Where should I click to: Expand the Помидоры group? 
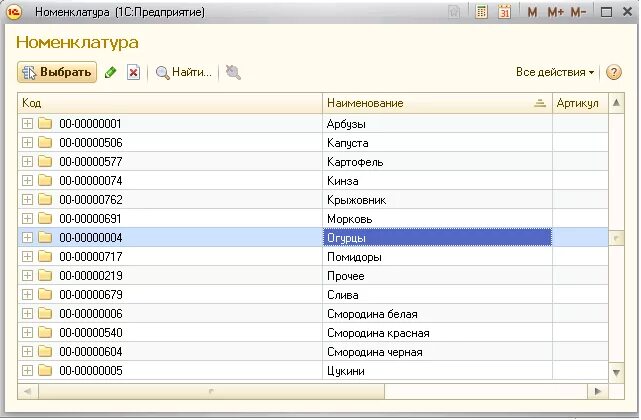[27, 256]
